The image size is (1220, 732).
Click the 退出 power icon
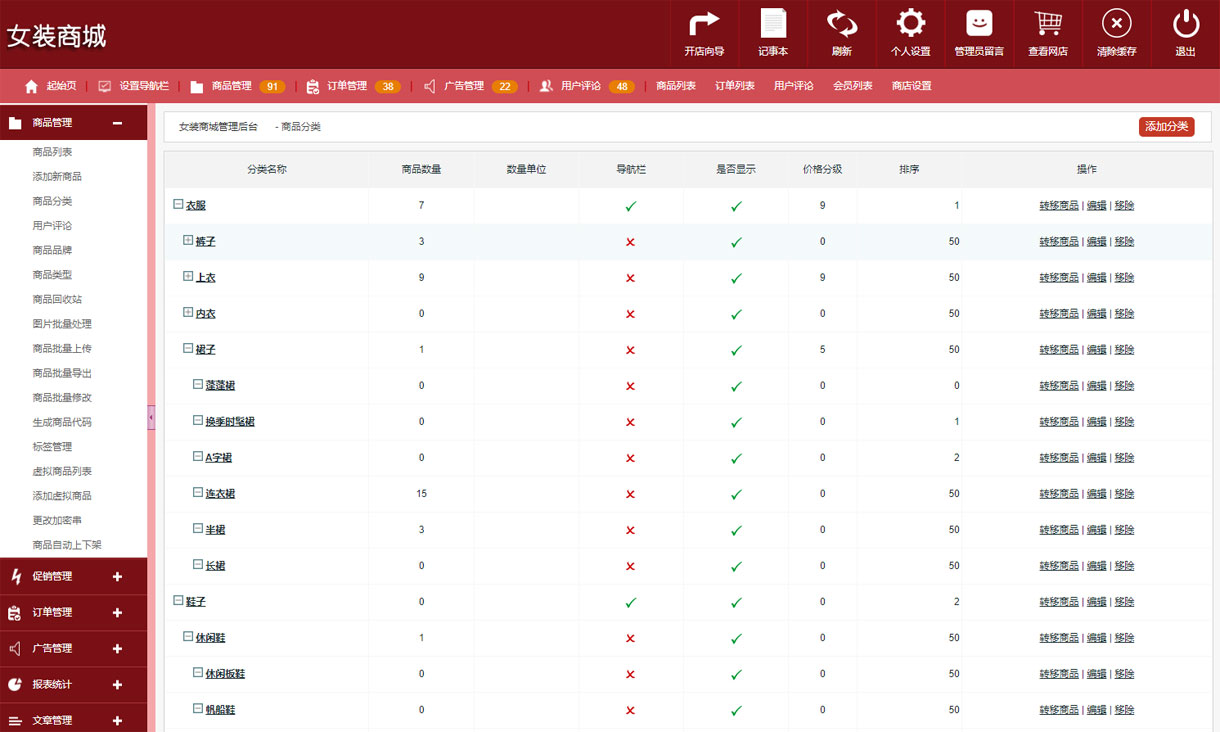click(x=1185, y=24)
